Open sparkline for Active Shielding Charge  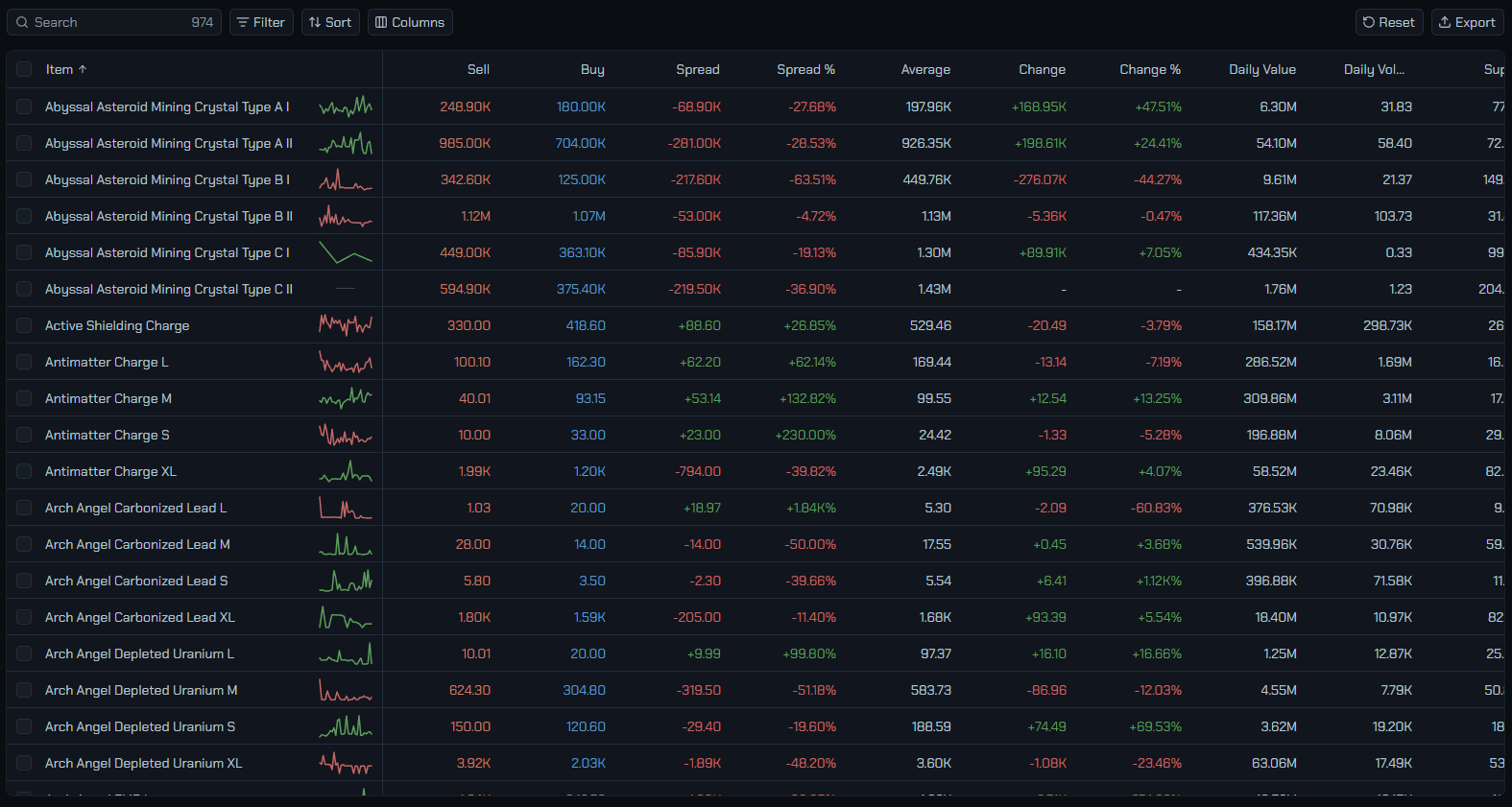point(346,325)
